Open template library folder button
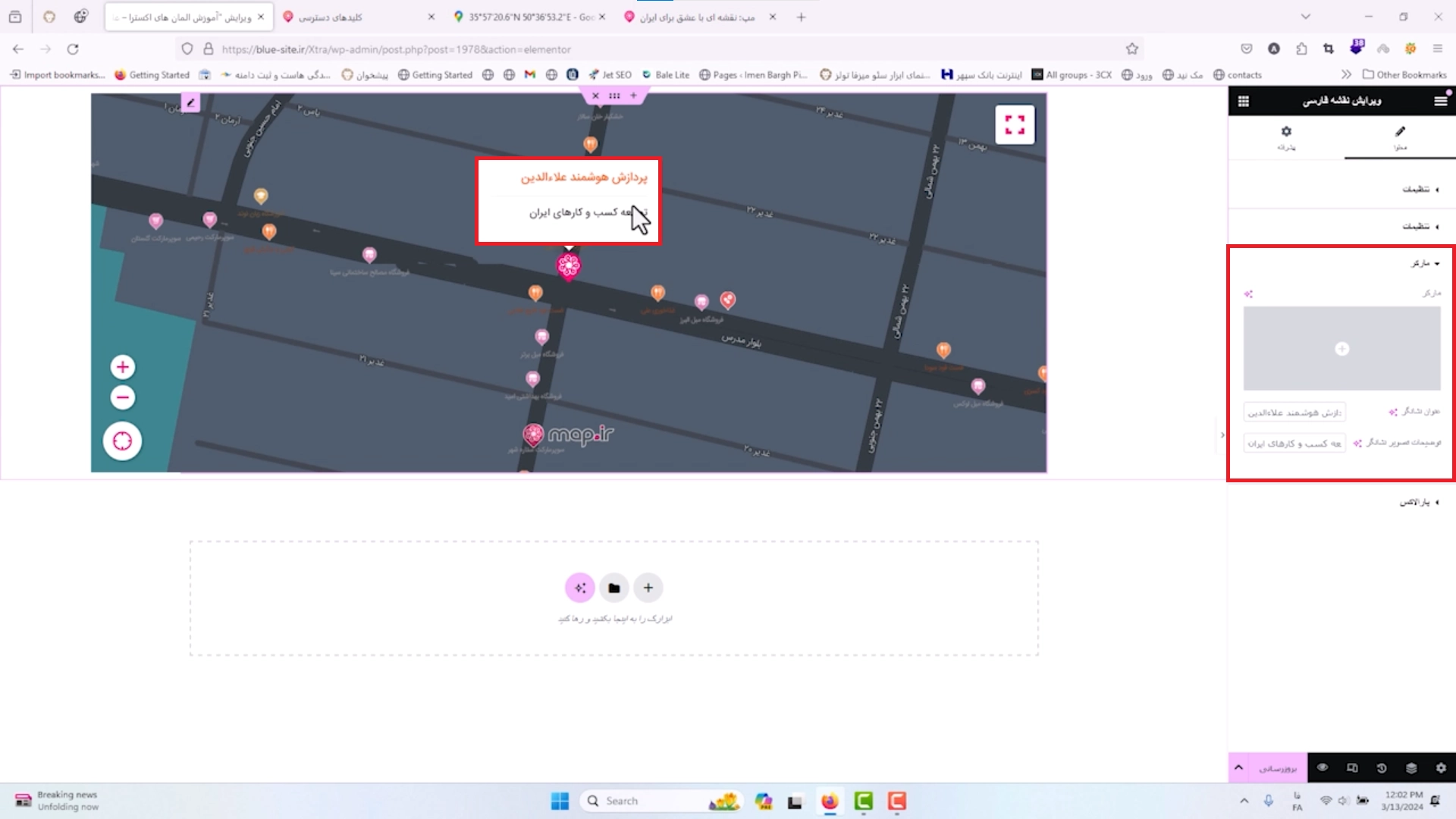Screen dimensions: 1456x819 tap(614, 588)
